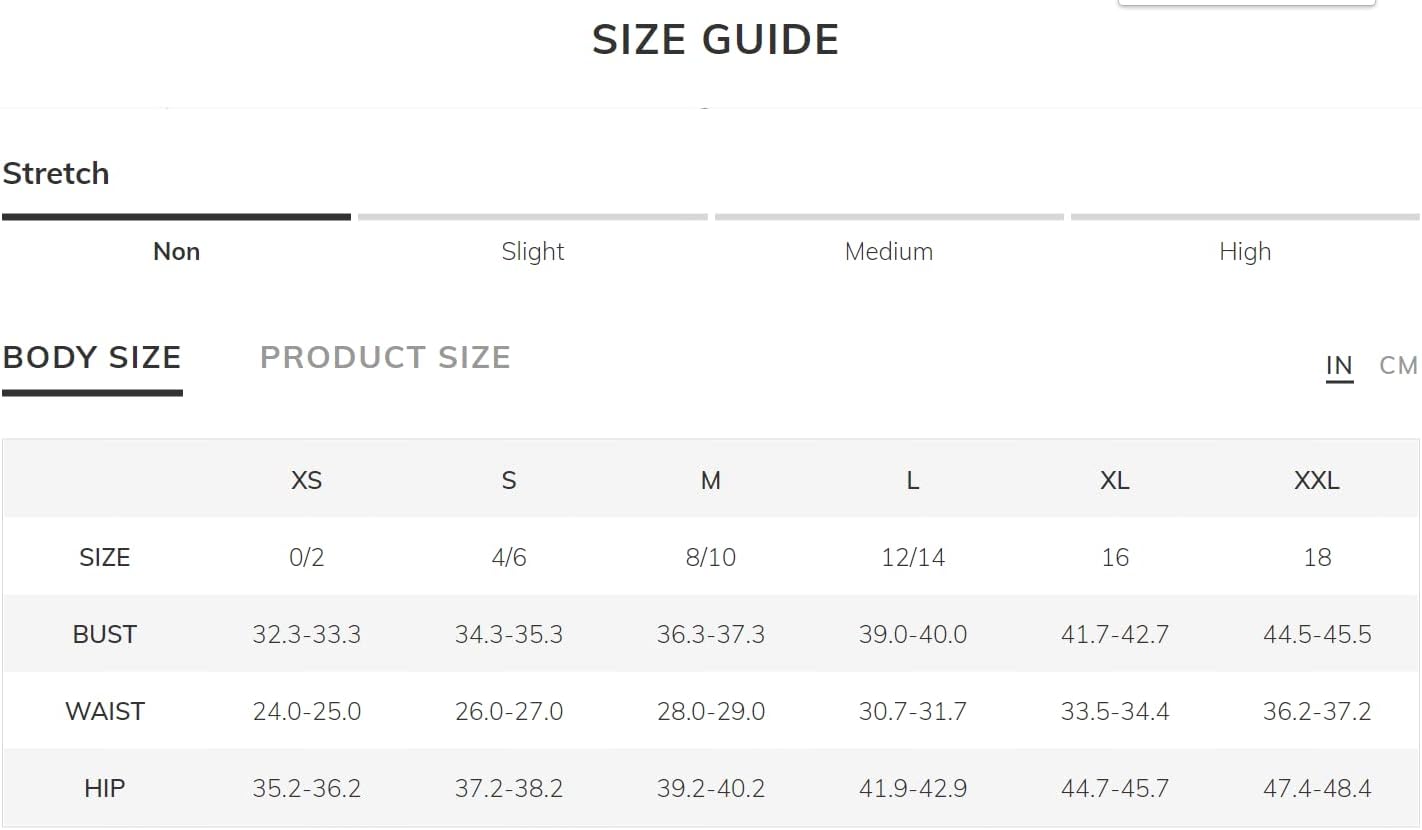The height and width of the screenshot is (830, 1422).
Task: Switch units to CM
Action: point(1398,366)
